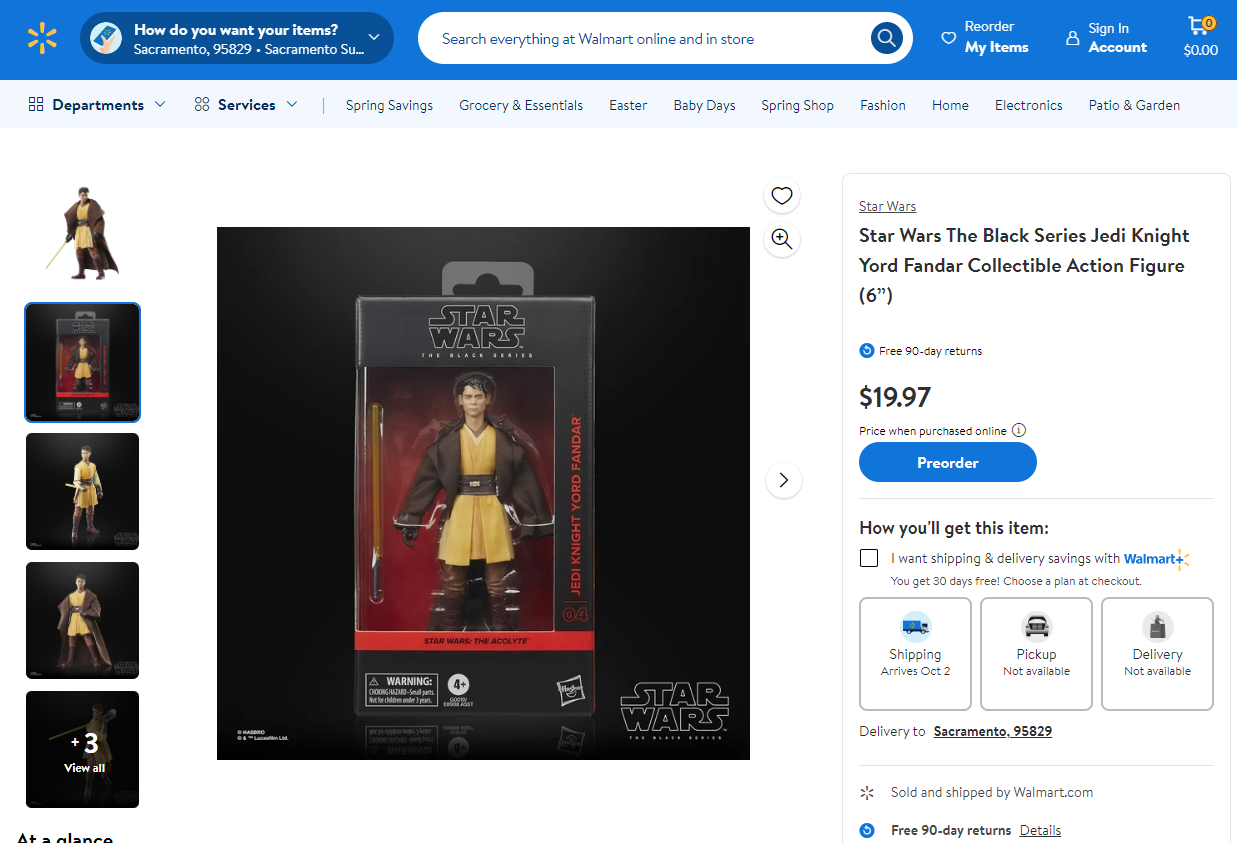Image resolution: width=1237 pixels, height=843 pixels.
Task: Open the returns Details link
Action: pyautogui.click(x=1040, y=830)
